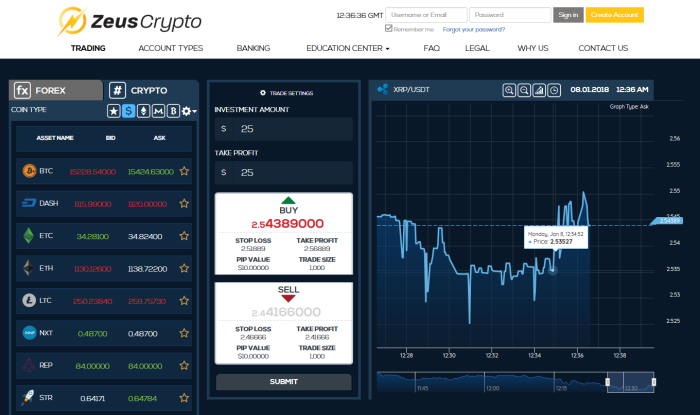Click the DASH coin icon
Viewport: 700px width, 415px height.
[x=29, y=203]
